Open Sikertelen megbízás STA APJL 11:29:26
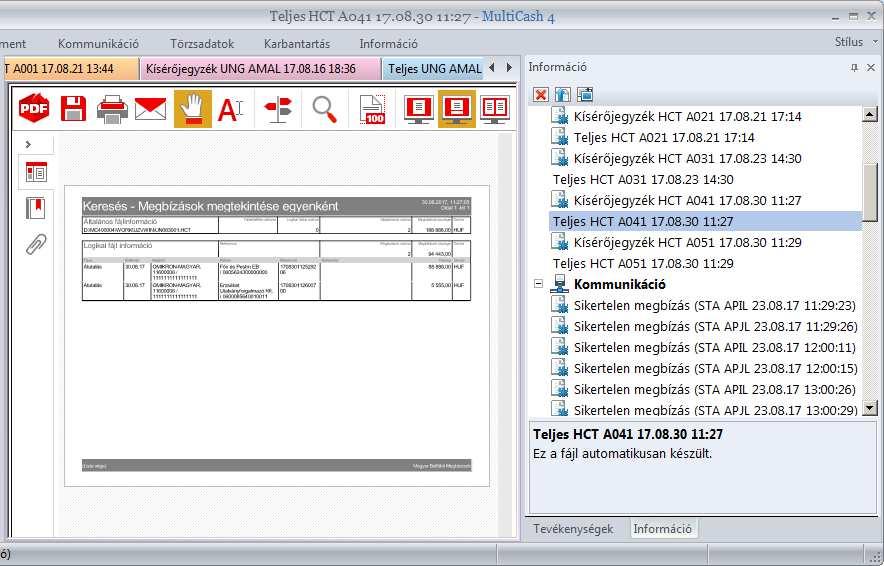 [715, 326]
